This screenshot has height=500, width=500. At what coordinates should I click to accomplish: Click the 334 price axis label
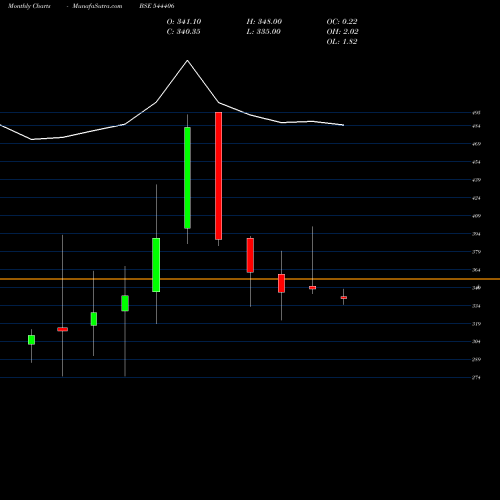coord(476,306)
